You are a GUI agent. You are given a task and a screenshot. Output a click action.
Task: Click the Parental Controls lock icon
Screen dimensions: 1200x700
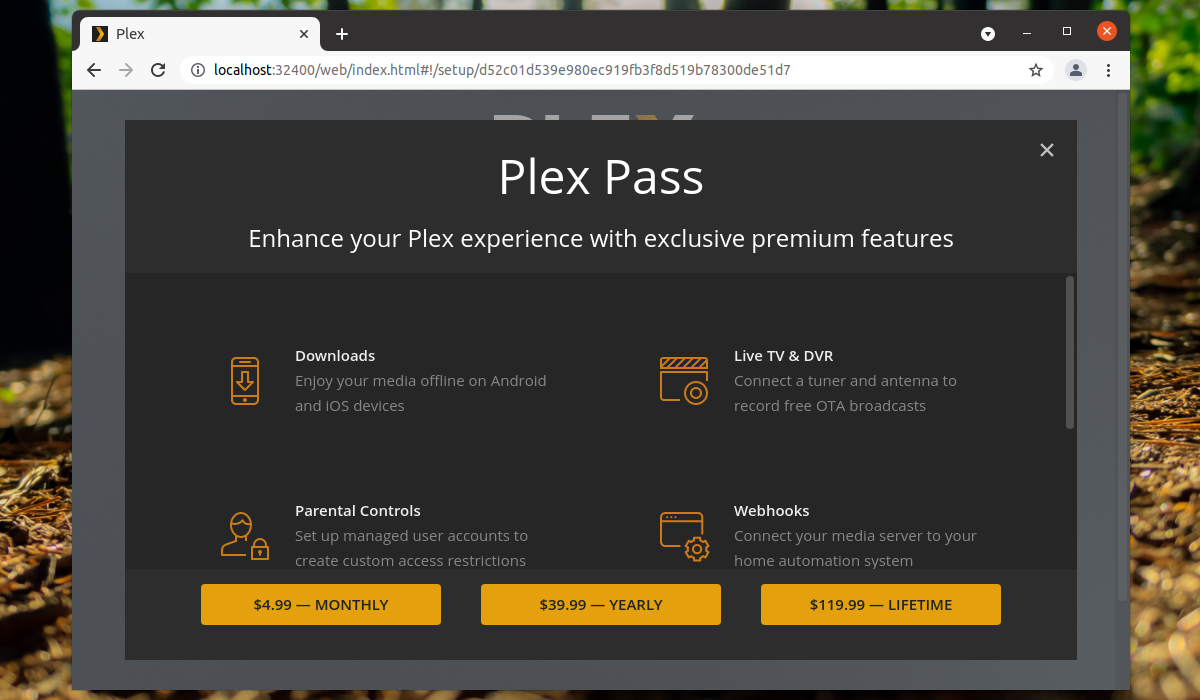tap(245, 536)
